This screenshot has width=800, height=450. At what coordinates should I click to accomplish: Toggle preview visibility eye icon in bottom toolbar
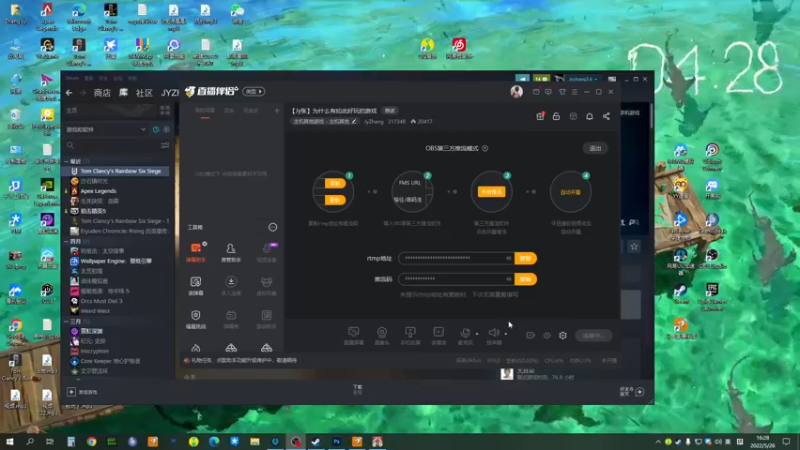547,335
